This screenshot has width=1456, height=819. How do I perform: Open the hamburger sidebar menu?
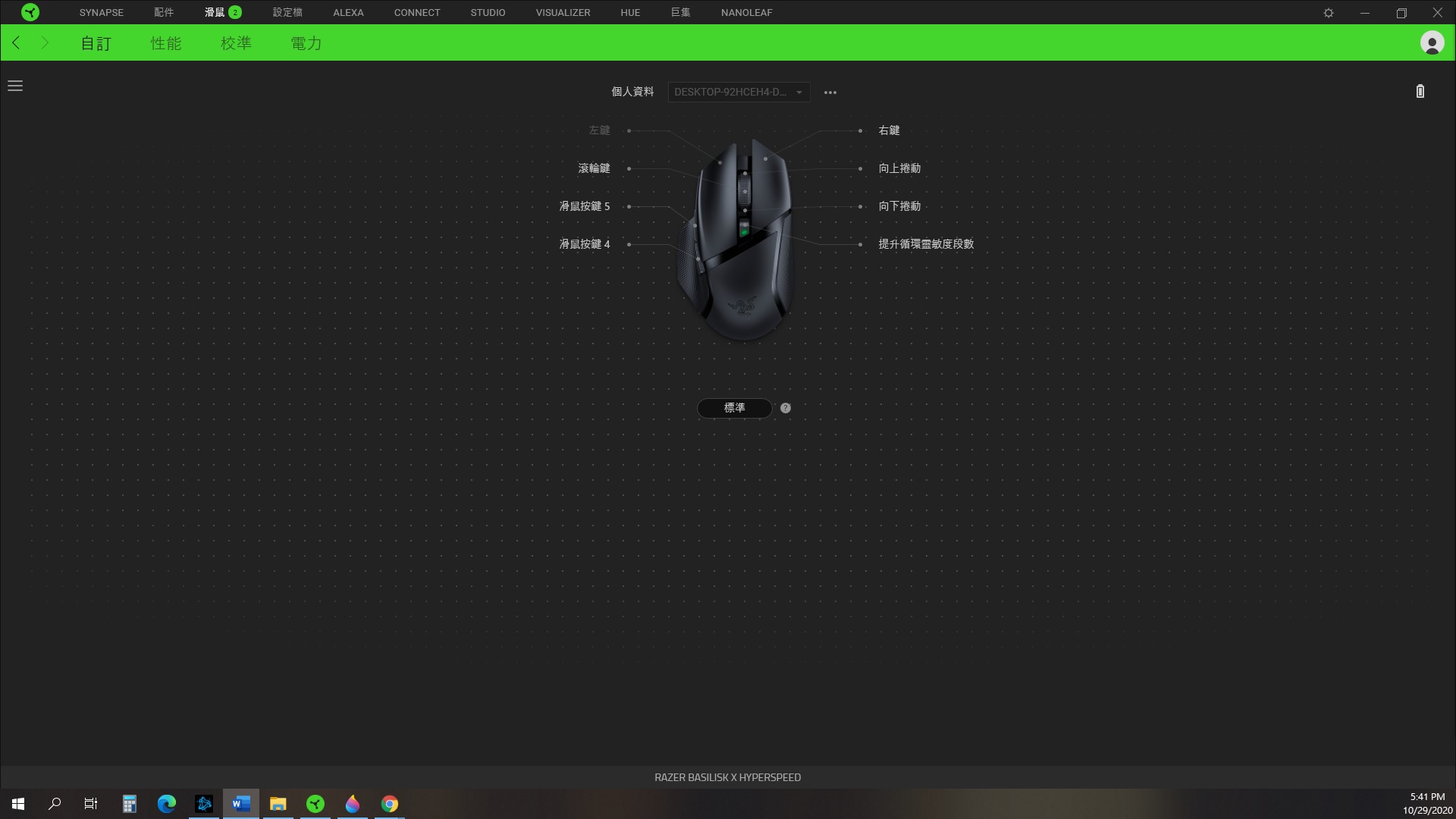(x=15, y=86)
